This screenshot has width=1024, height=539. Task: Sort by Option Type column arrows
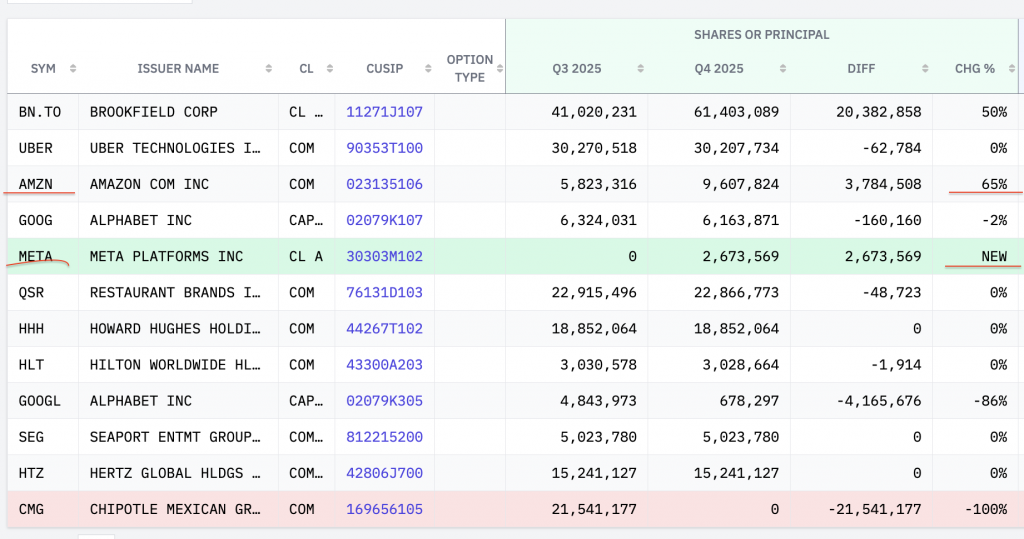coord(499,69)
